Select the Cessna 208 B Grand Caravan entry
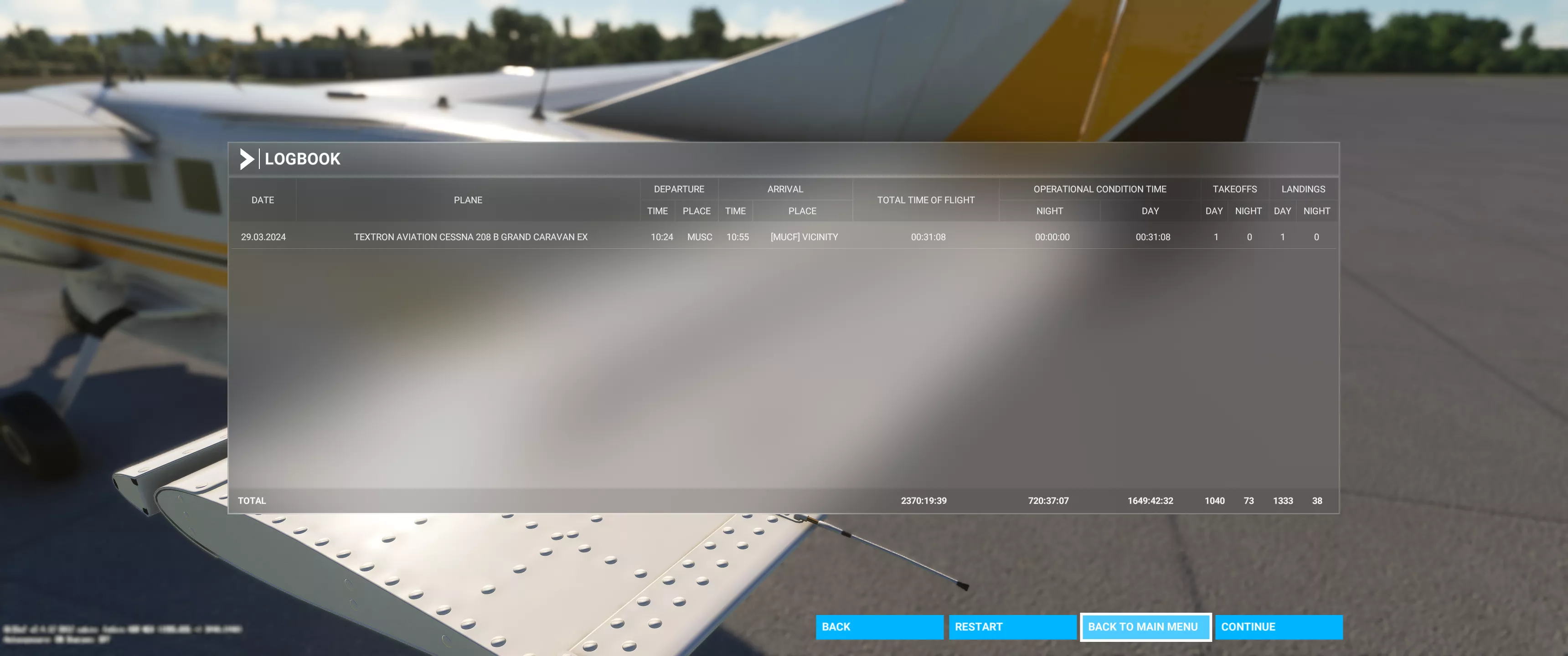Viewport: 1568px width, 656px height. [470, 237]
